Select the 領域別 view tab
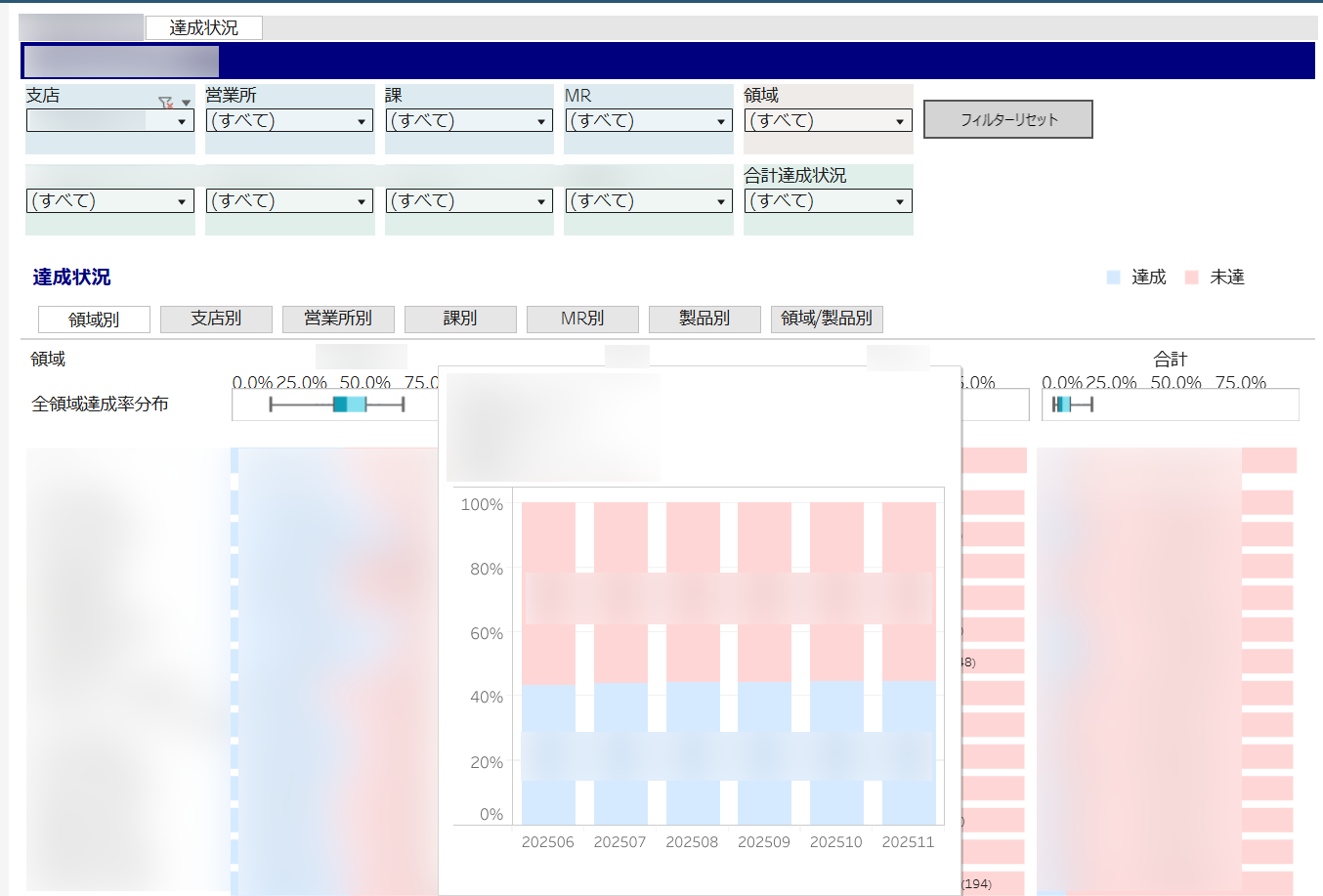 [x=94, y=320]
